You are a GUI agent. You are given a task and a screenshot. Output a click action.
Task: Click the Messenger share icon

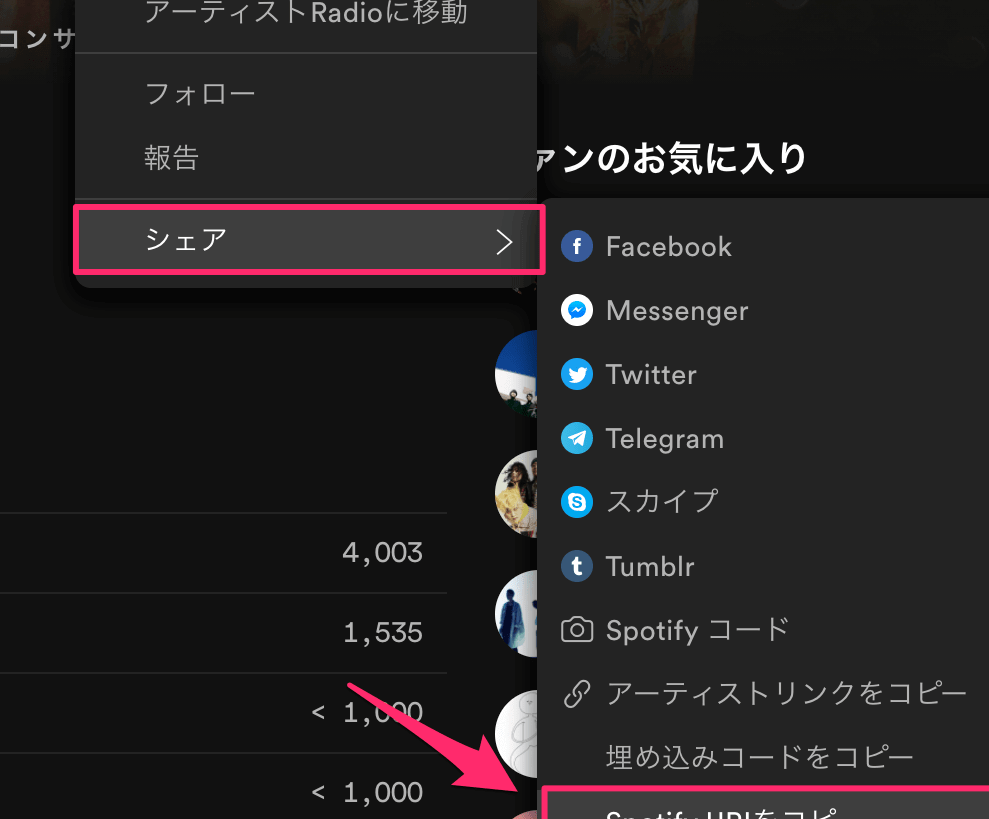tap(577, 310)
